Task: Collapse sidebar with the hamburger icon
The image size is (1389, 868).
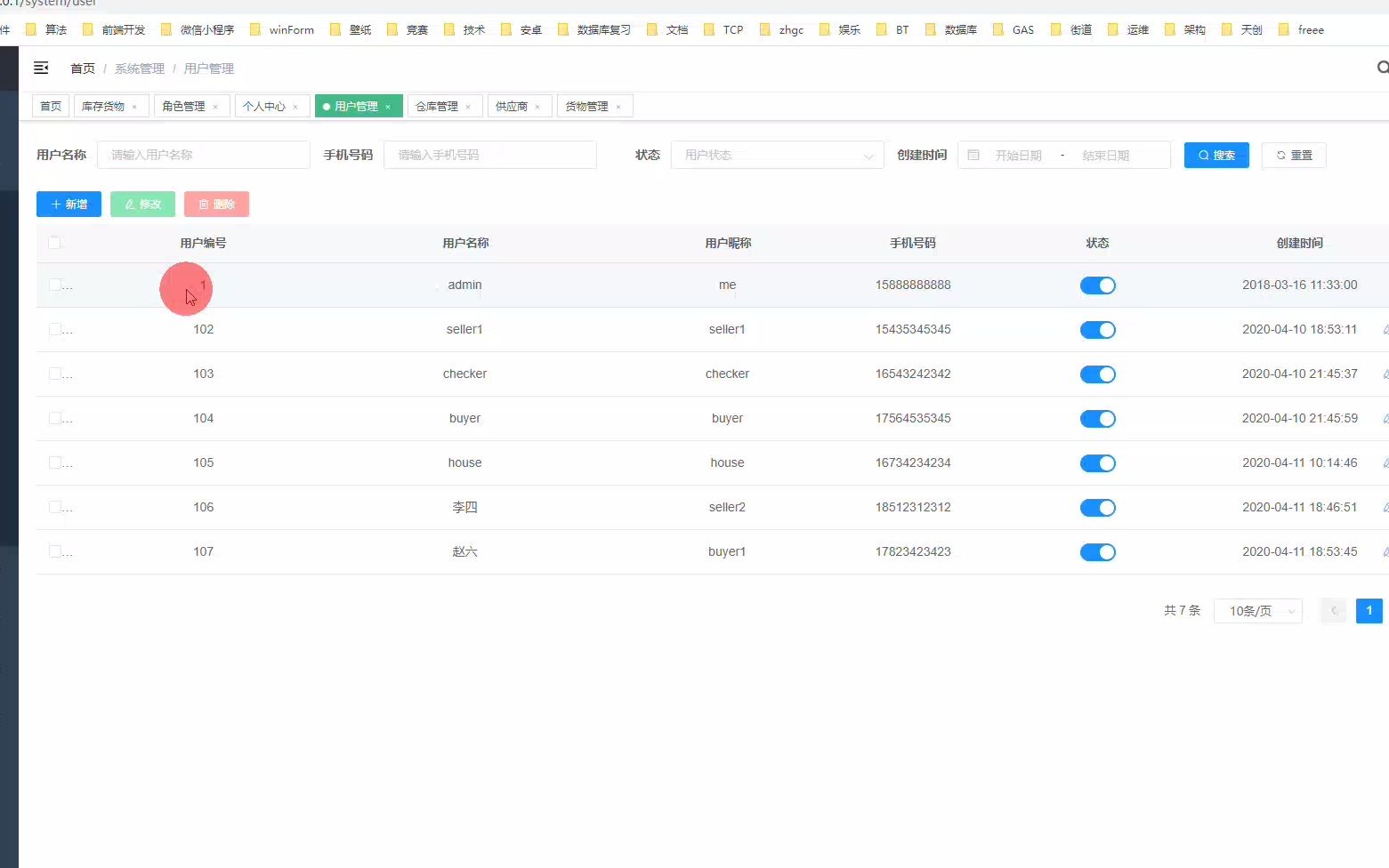Action: [41, 68]
